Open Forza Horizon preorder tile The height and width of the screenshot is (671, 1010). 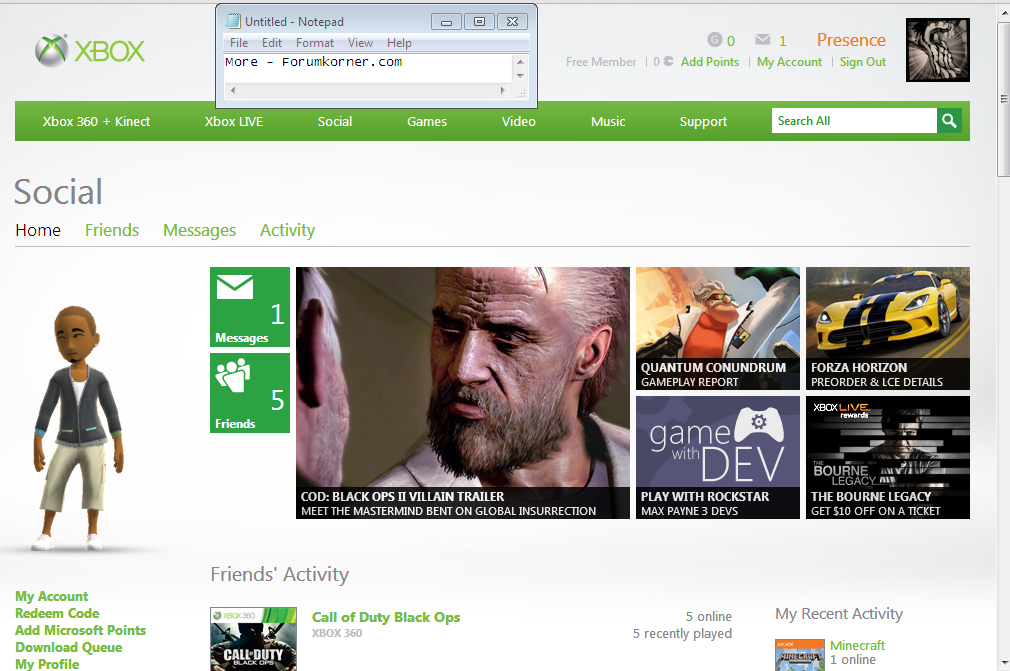tap(888, 328)
